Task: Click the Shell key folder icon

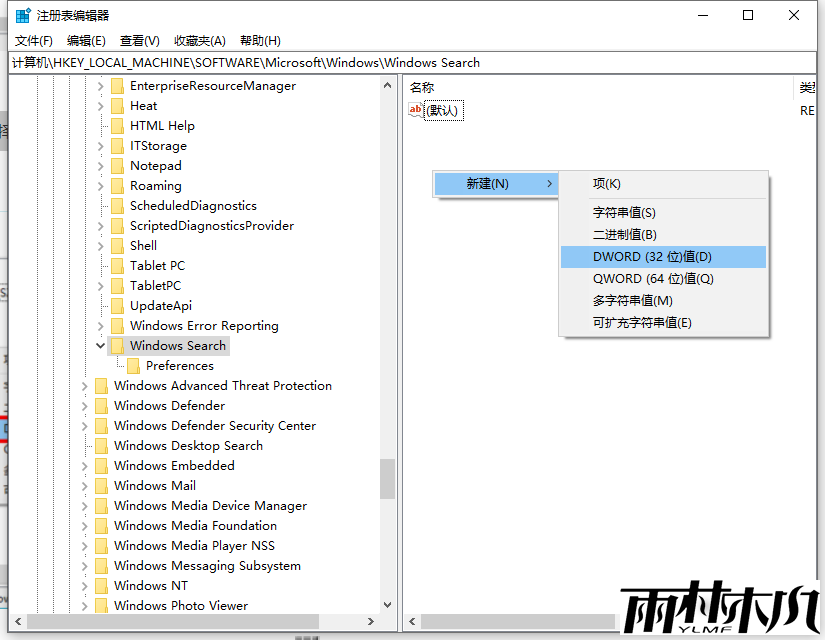Action: pyautogui.click(x=116, y=245)
